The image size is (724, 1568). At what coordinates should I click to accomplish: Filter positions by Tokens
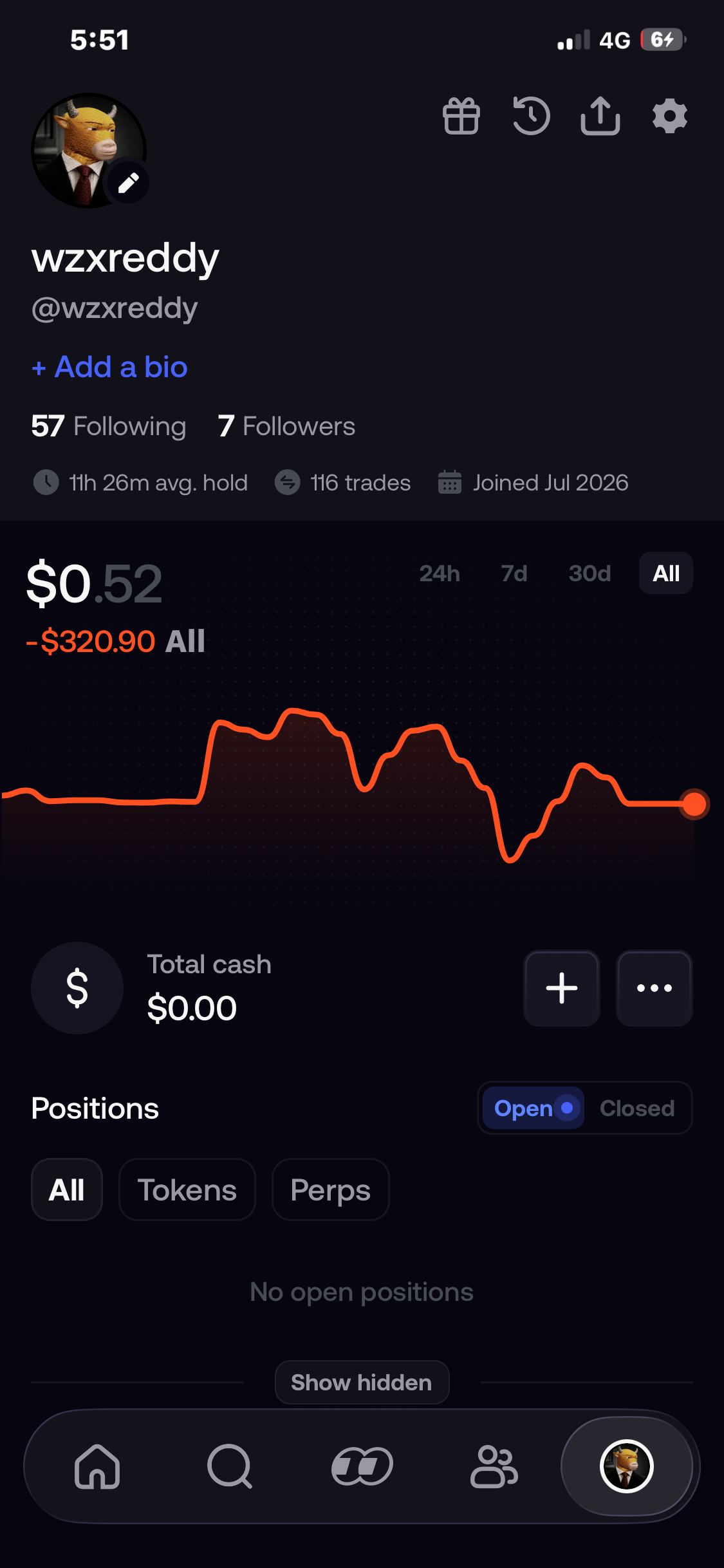(x=187, y=1190)
